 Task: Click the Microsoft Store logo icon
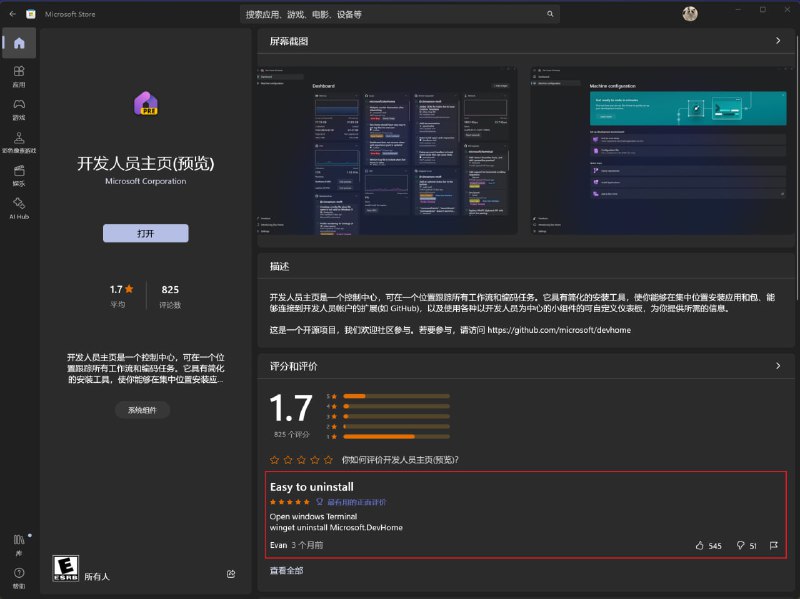tap(31, 14)
